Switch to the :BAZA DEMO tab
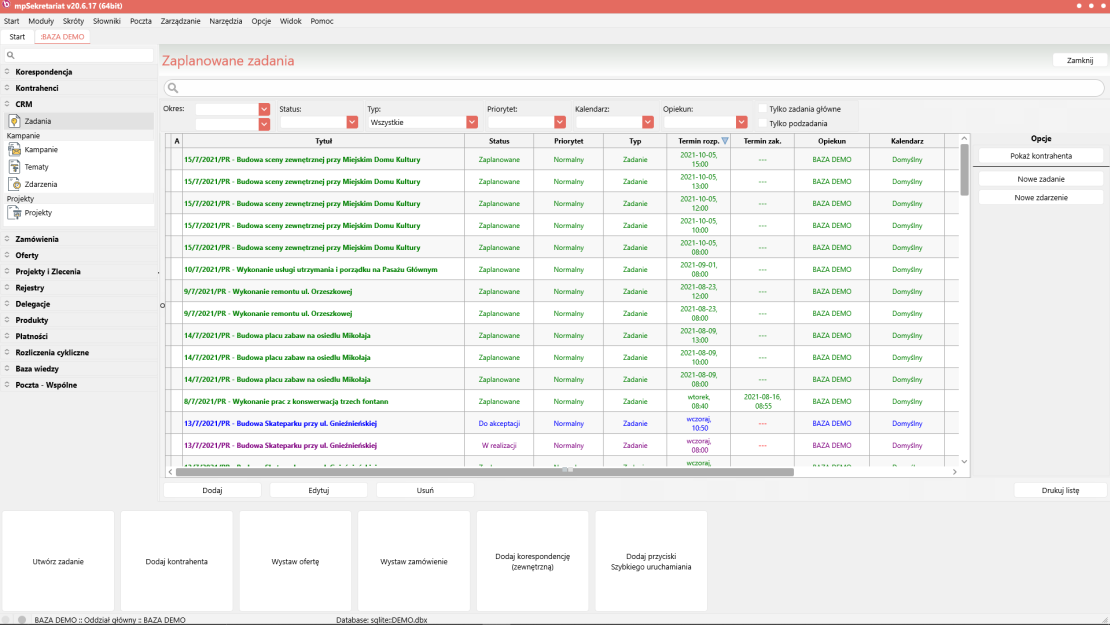Image resolution: width=1110 pixels, height=625 pixels. click(x=62, y=37)
